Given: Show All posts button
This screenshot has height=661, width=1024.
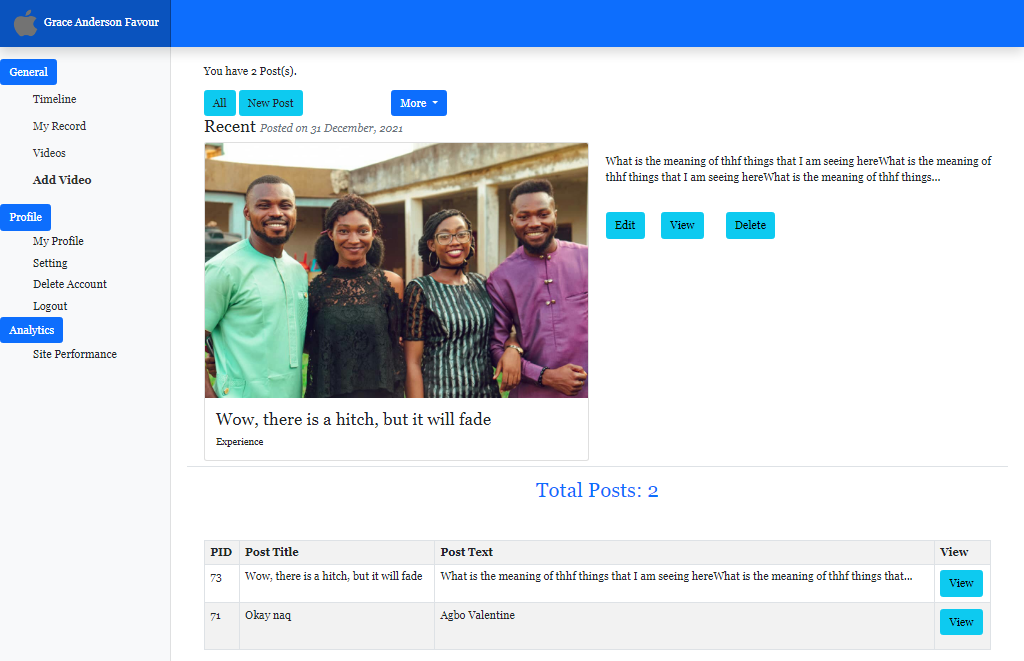Looking at the screenshot, I should coord(219,103).
